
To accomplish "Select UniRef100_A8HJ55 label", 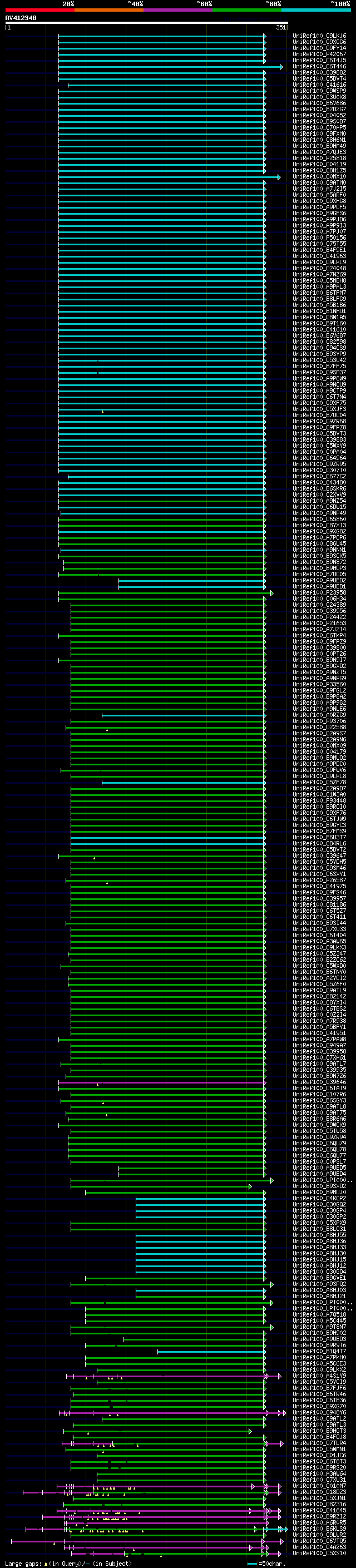I will coord(319,1235).
